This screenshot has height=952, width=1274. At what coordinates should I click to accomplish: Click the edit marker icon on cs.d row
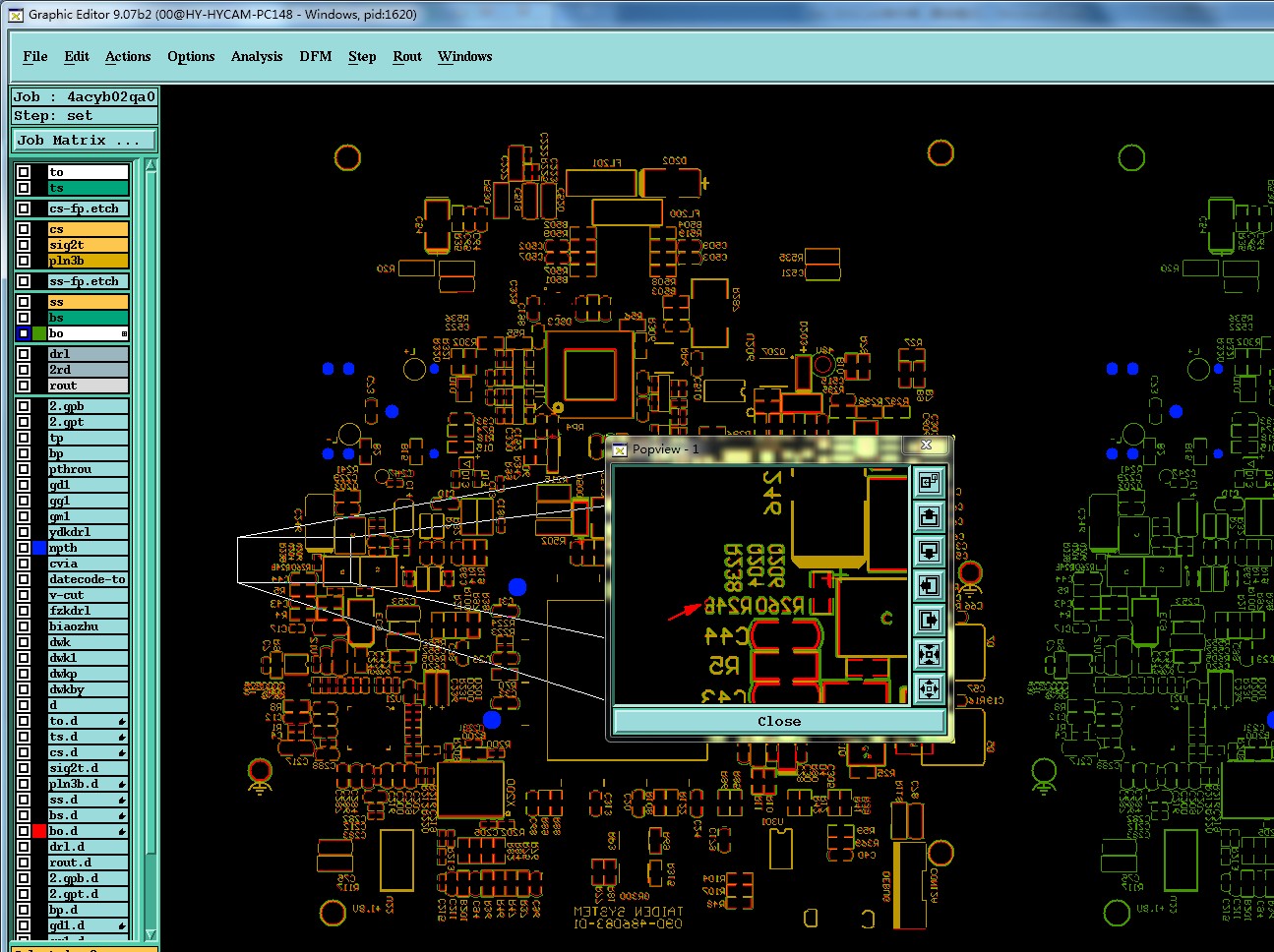122,753
